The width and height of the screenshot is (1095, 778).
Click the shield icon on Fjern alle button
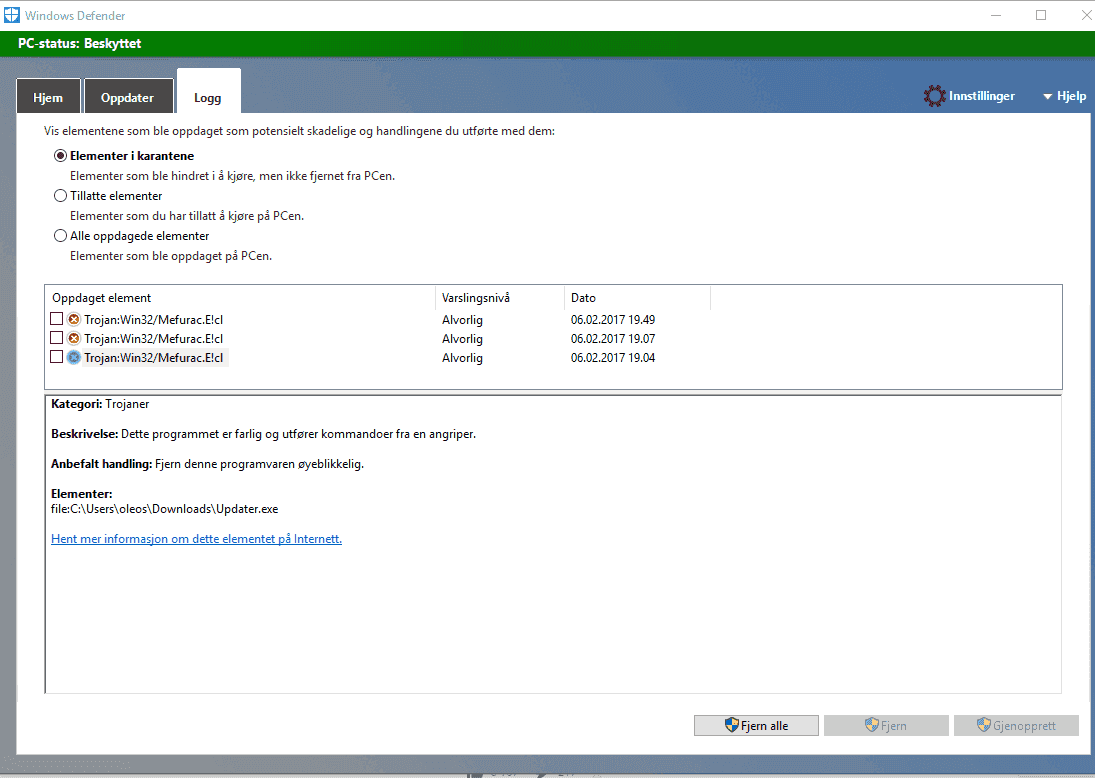(731, 725)
